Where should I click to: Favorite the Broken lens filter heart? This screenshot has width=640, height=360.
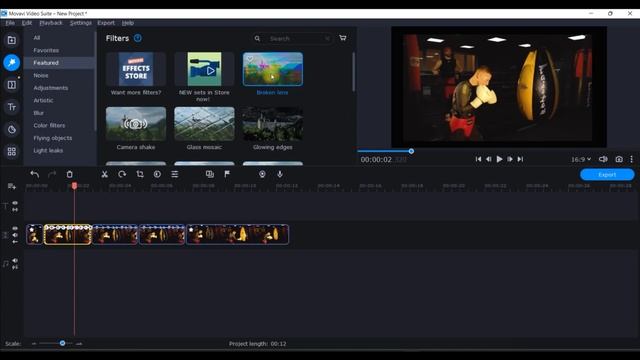249,59
